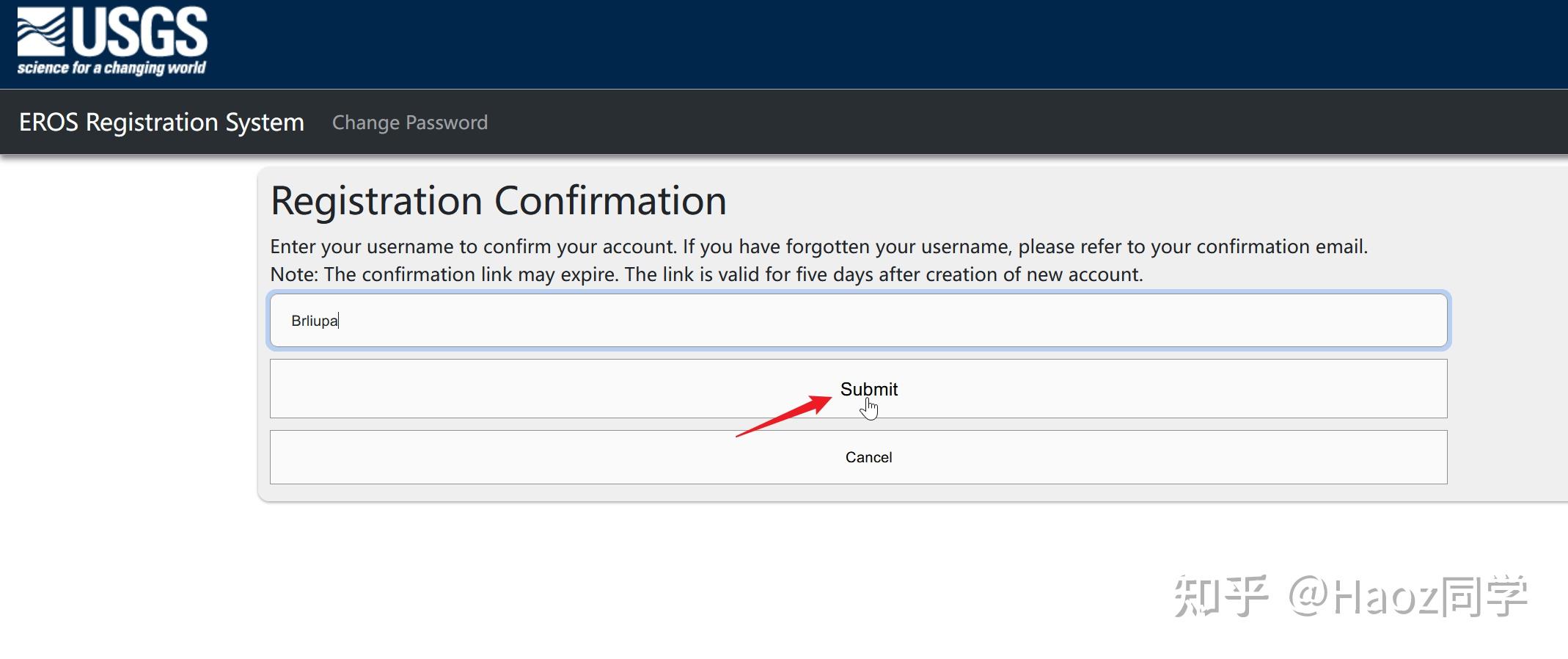Click the Registration Confirmation heading
This screenshot has height=659, width=1568.
pos(498,200)
